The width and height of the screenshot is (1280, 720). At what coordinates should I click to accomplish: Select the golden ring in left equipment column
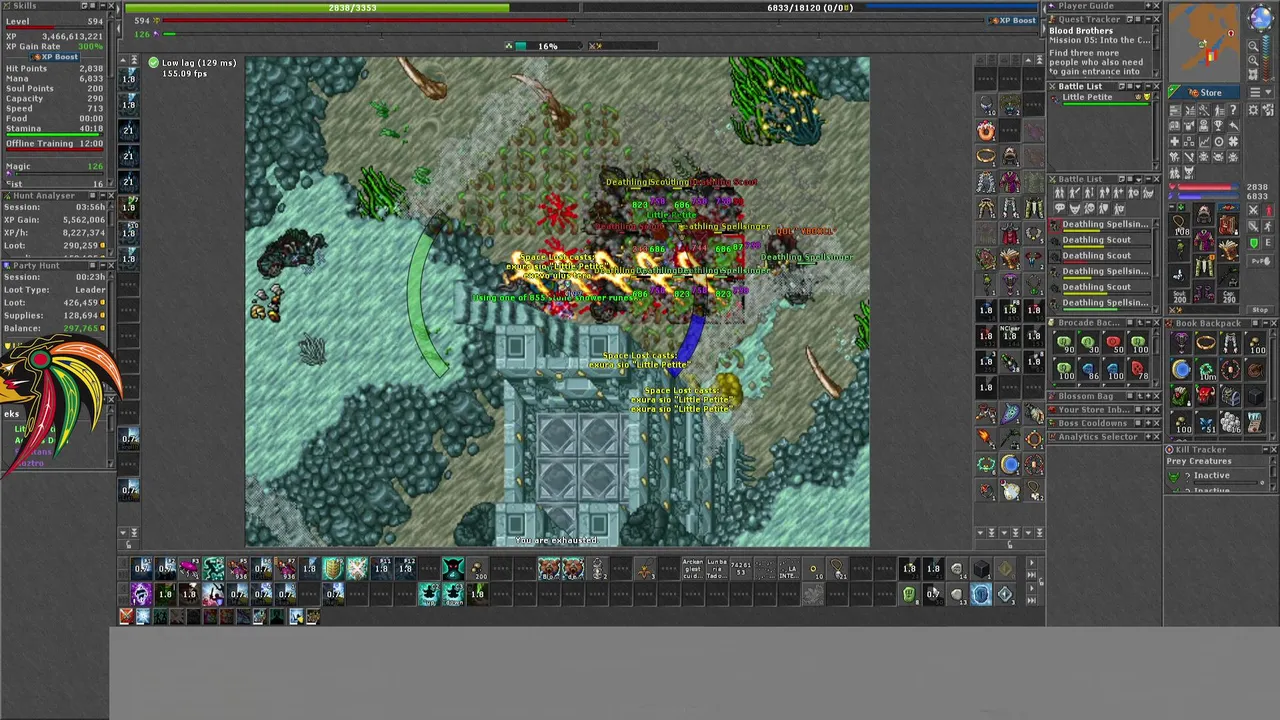click(x=986, y=156)
